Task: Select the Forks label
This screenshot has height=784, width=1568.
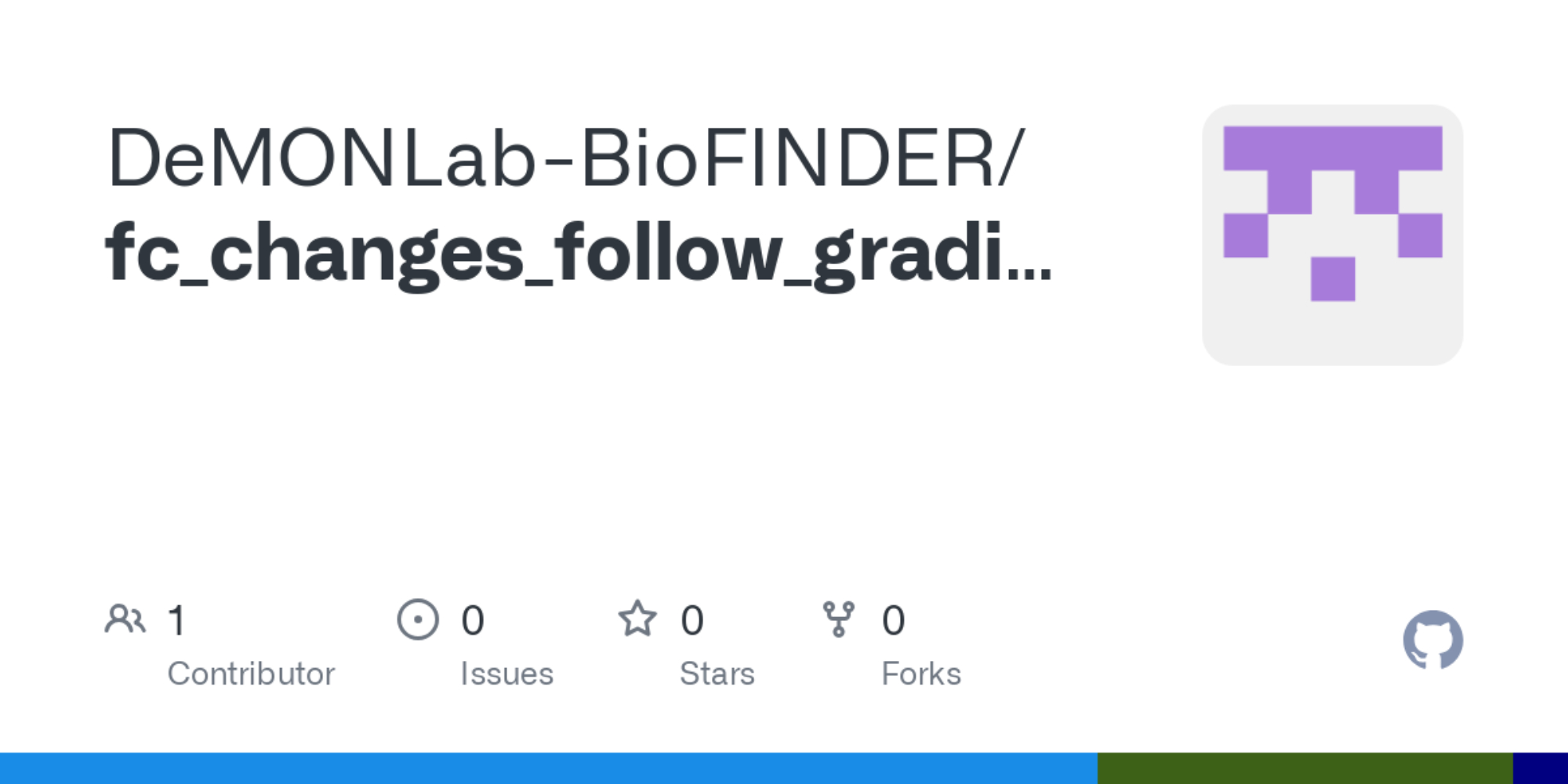Action: pos(921,673)
